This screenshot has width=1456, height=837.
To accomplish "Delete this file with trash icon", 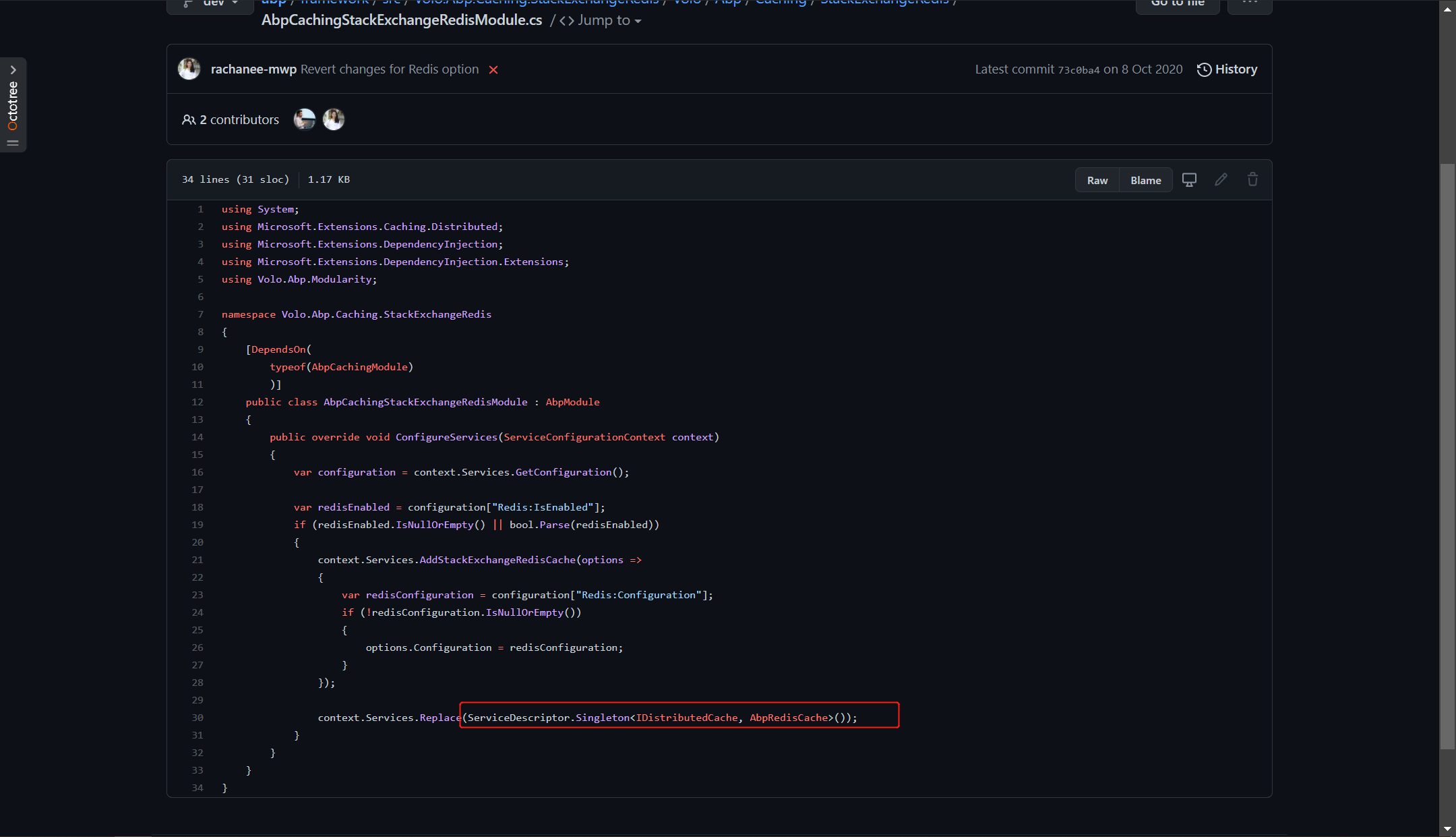I will point(1253,179).
